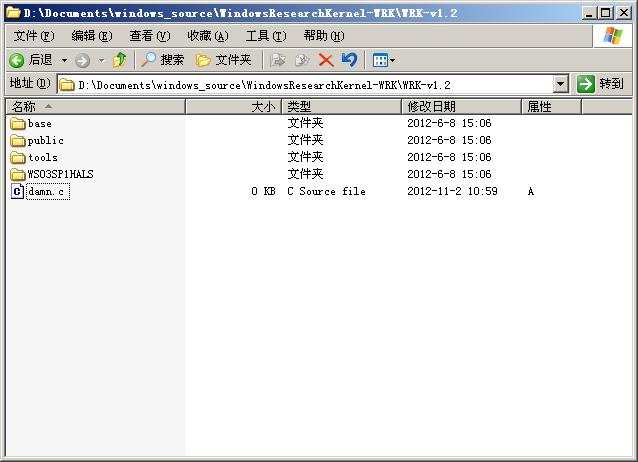Click the file name damn.c
The height and width of the screenshot is (462, 638).
click(48, 191)
